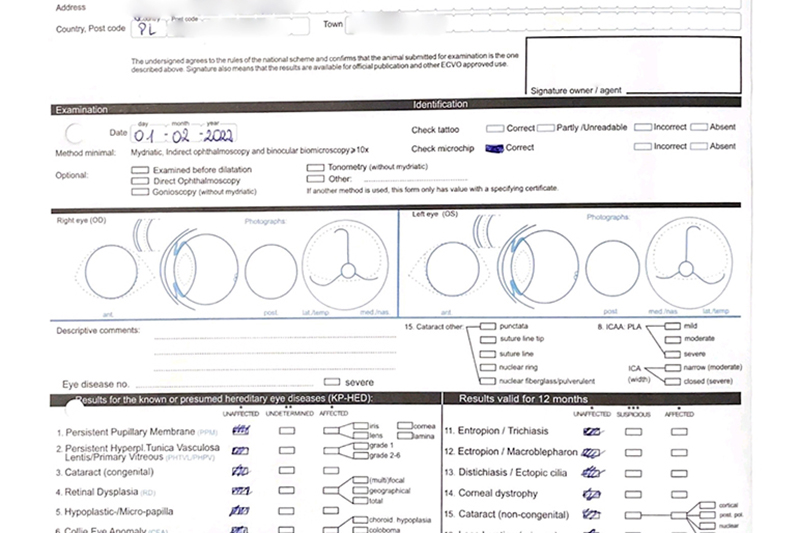Select the Right eye anterior circle diagram
This screenshot has height=533, width=800.
tap(111, 271)
